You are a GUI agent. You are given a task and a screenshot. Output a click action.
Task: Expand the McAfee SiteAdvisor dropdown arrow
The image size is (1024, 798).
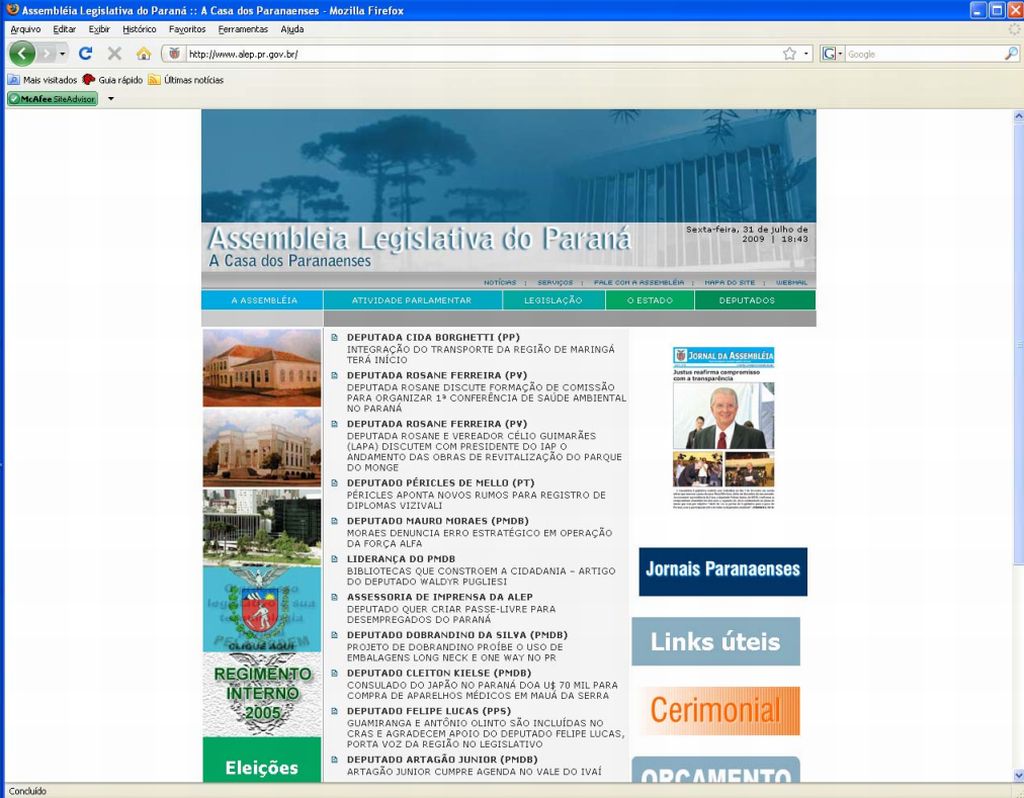[110, 99]
